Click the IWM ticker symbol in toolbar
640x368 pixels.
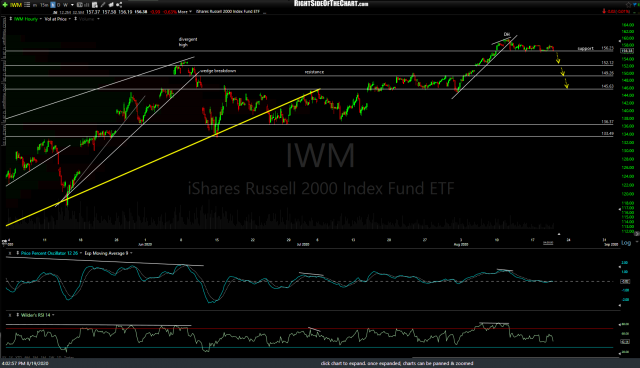tap(16, 5)
